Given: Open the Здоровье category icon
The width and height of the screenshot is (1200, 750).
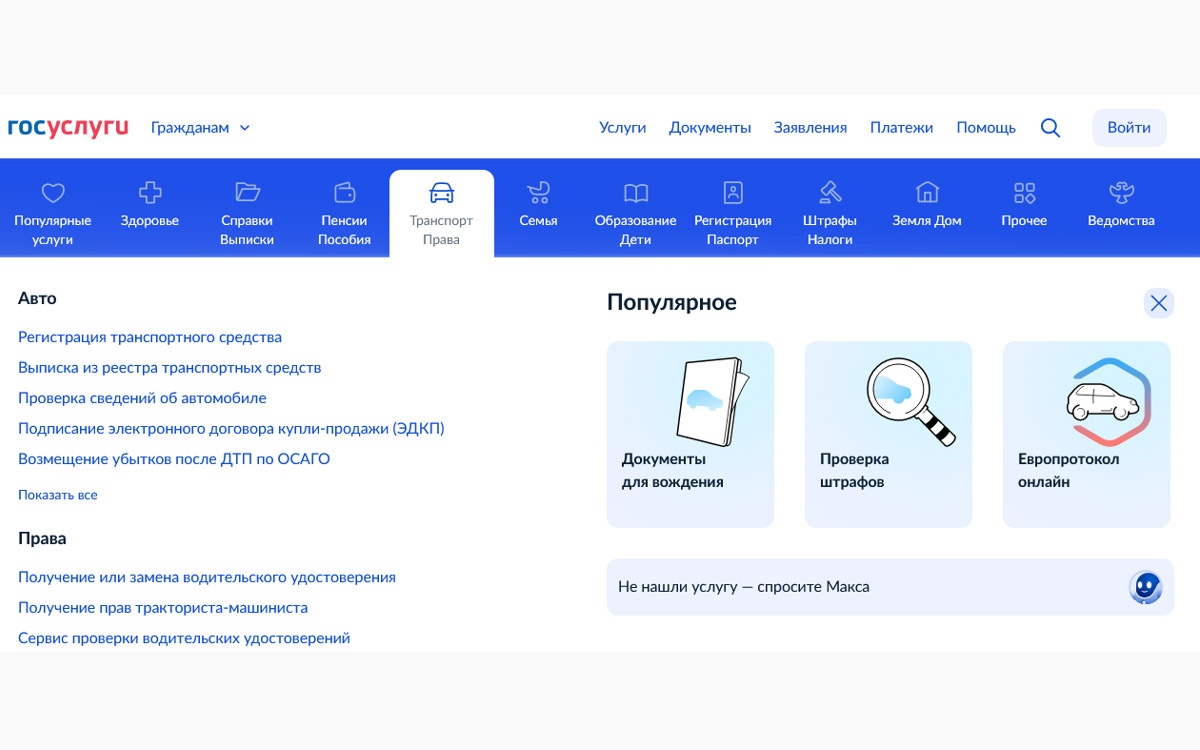Looking at the screenshot, I should 149,192.
